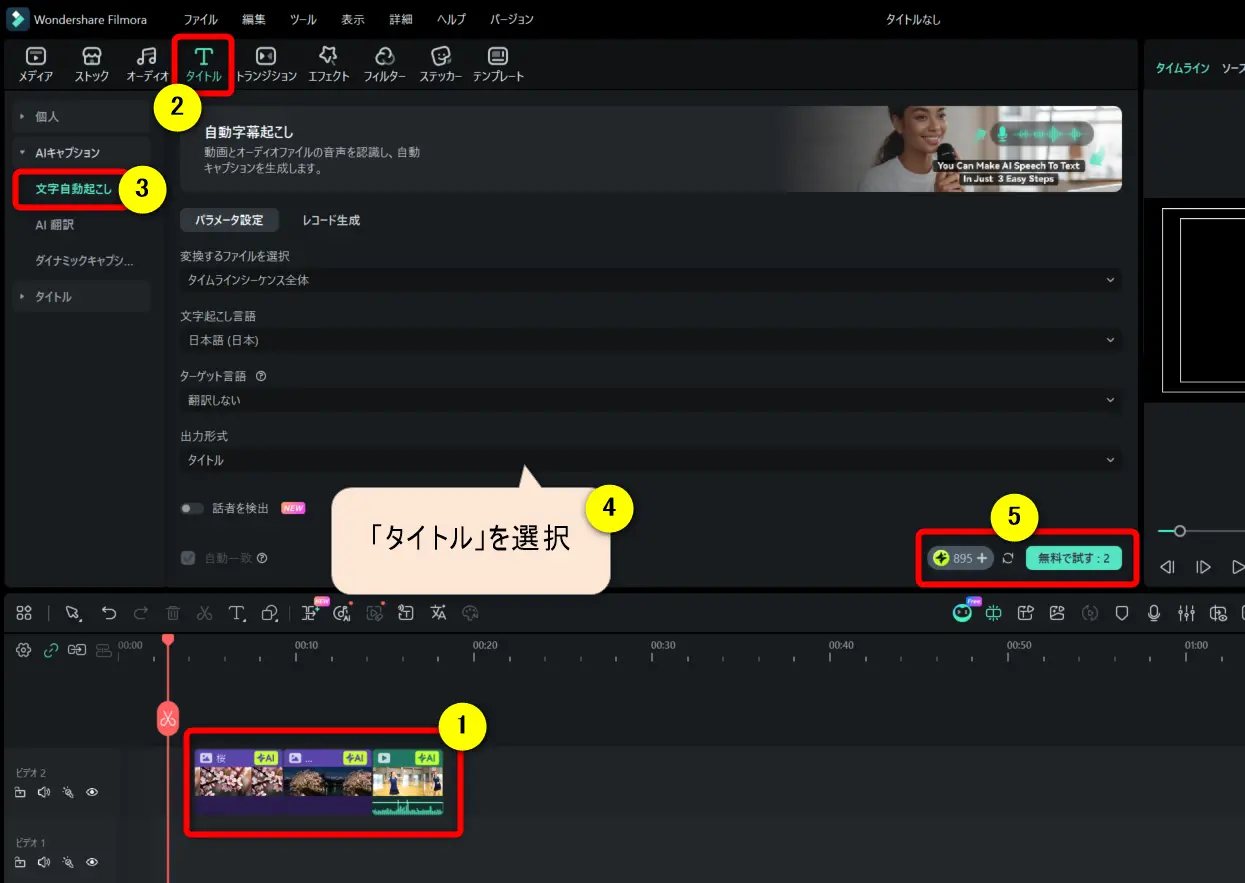Open the ステッカー panel
Viewport: 1245px width, 883px height.
[x=439, y=63]
